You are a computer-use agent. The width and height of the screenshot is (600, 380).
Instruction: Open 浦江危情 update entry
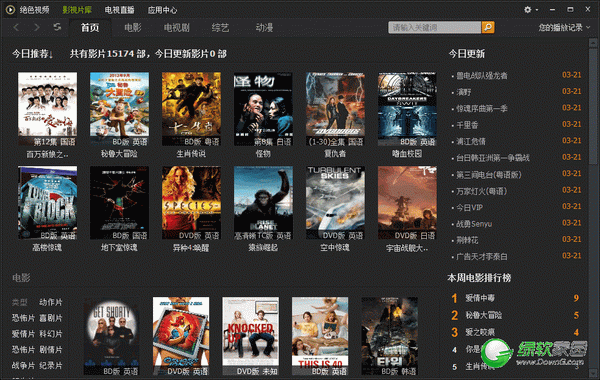(471, 141)
